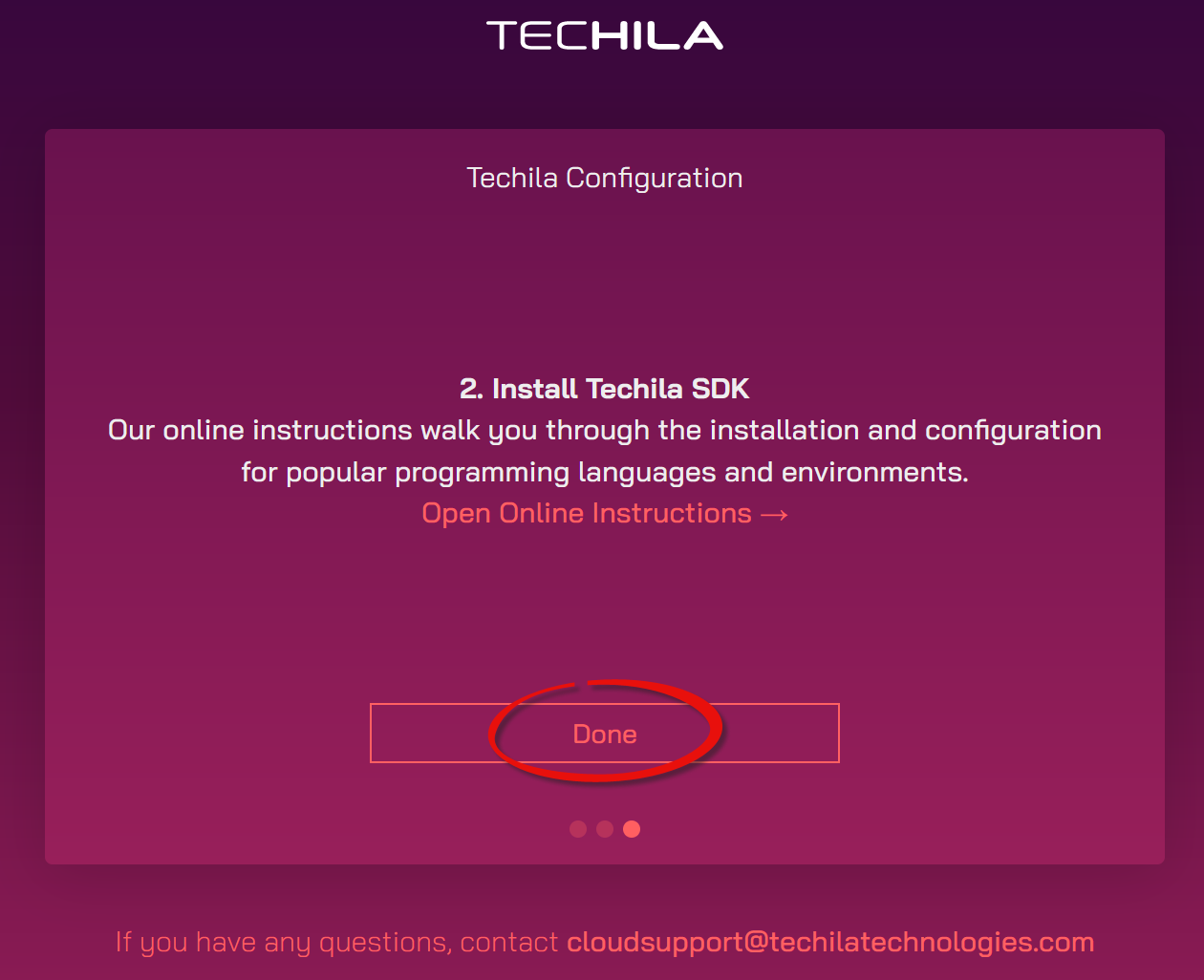Click the "If you have any questions" text
Screen dimensions: 1204x980
point(336,942)
